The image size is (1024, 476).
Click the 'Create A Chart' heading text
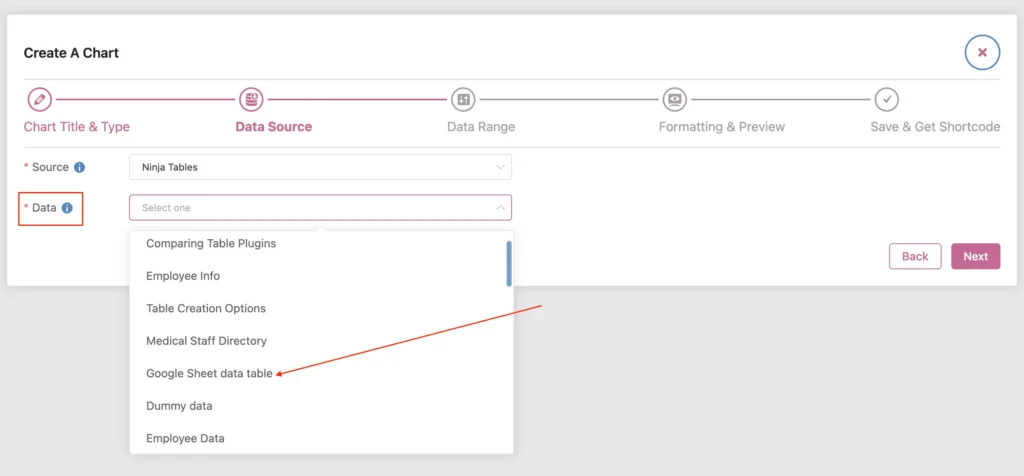[71, 53]
